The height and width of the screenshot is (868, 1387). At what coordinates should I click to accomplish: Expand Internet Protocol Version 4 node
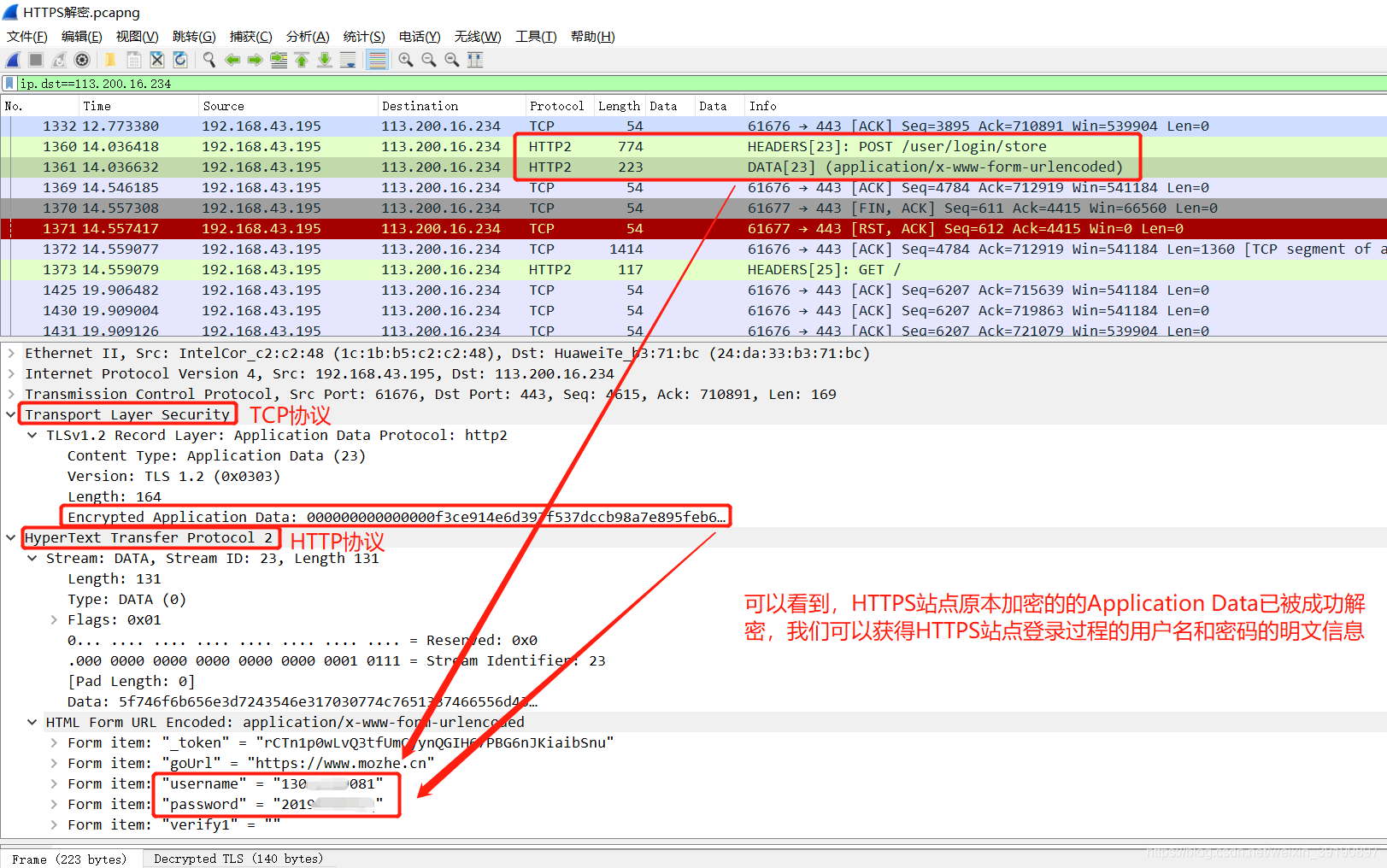click(11, 373)
